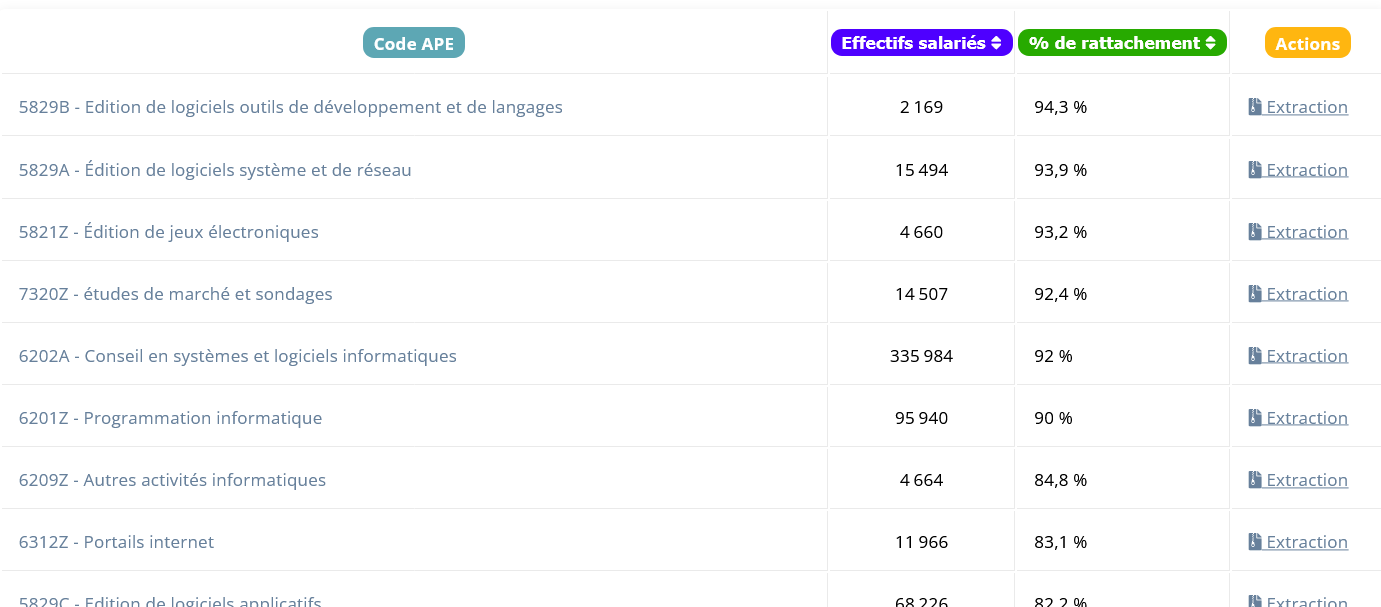Click the file icon in the 5829A row

click(1255, 170)
